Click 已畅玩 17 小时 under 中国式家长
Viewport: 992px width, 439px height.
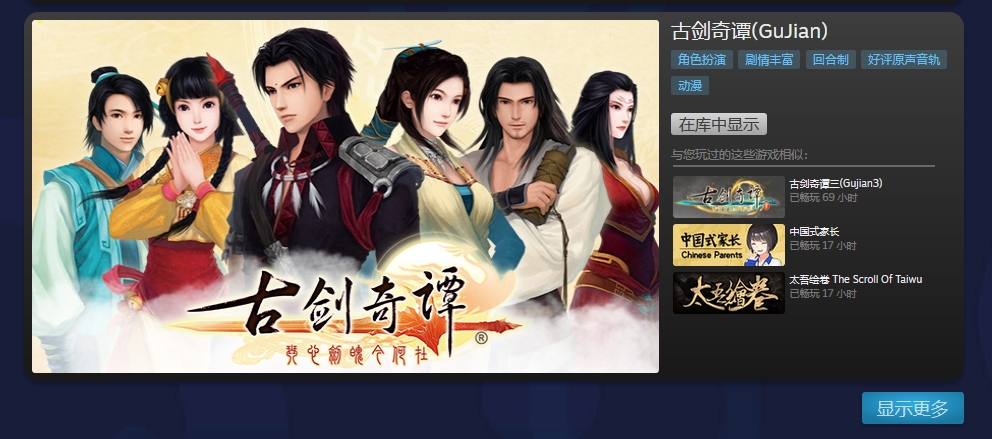[823, 245]
